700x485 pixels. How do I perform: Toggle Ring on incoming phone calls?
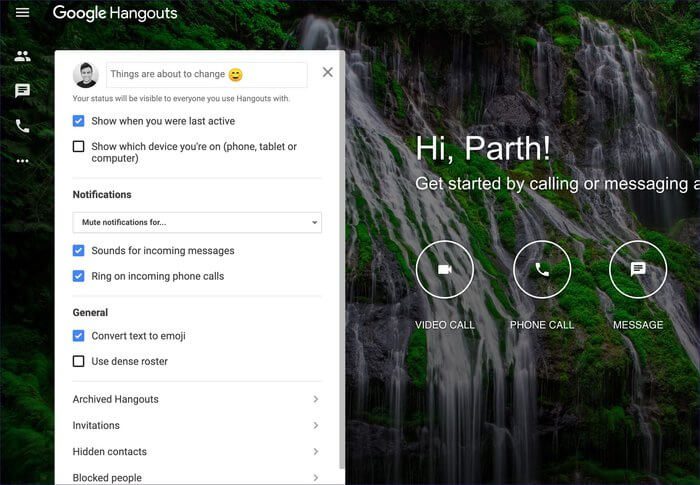(78, 276)
